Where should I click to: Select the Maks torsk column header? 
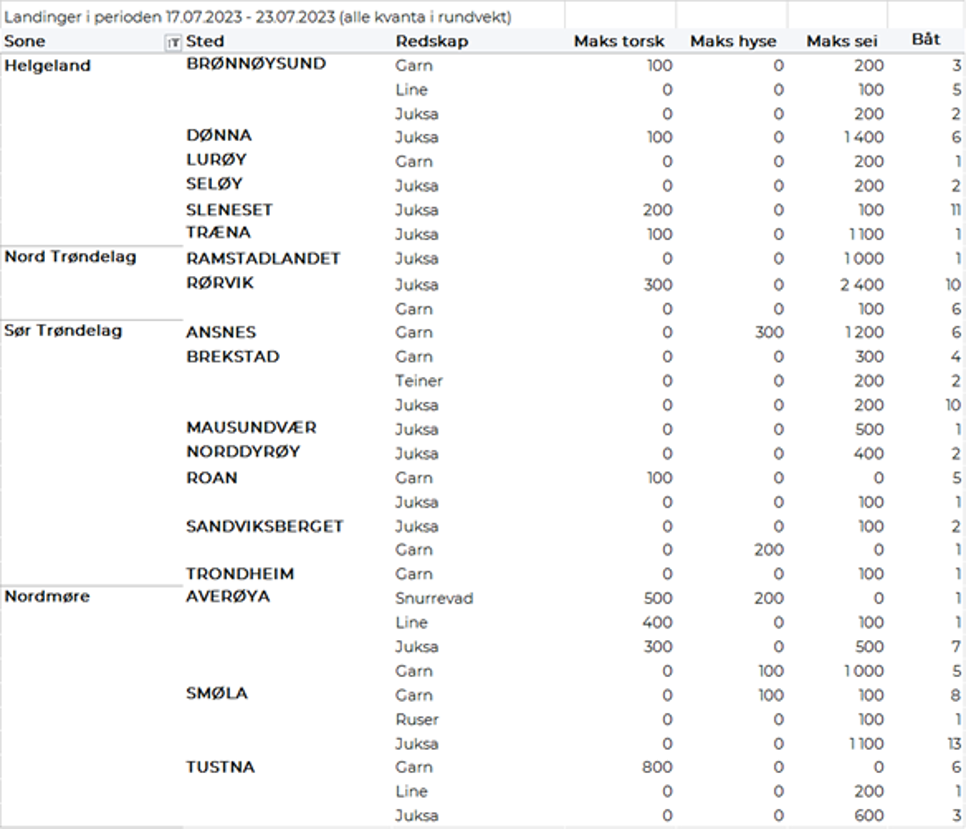pos(618,41)
